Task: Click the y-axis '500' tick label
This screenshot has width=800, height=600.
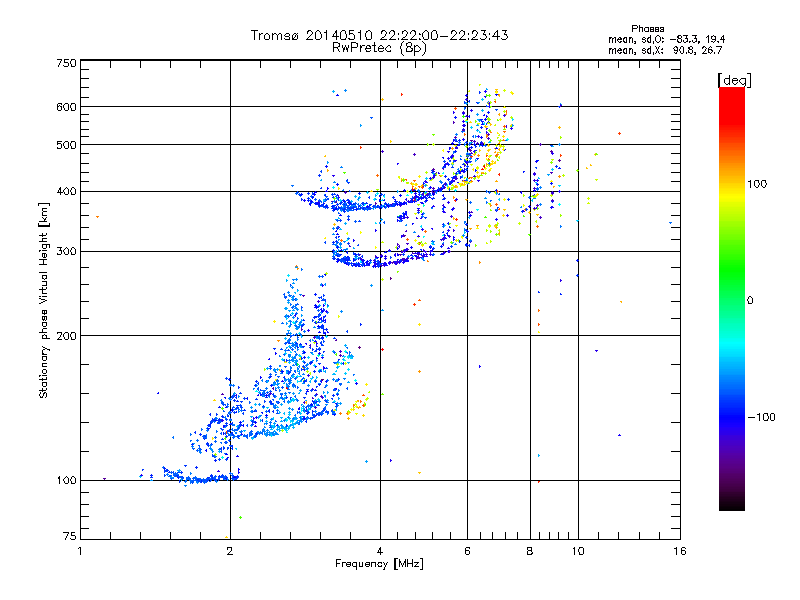Action: (x=66, y=145)
